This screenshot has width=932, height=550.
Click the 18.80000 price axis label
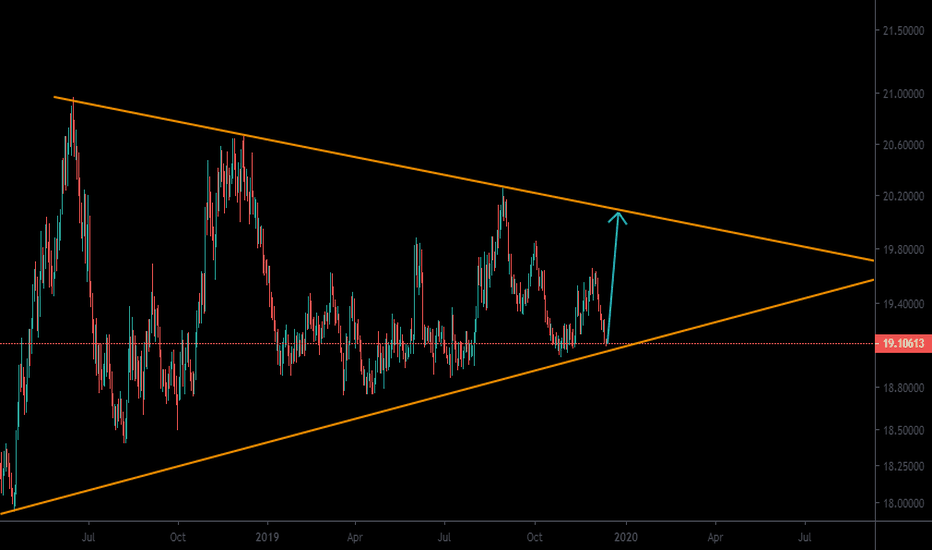point(903,388)
